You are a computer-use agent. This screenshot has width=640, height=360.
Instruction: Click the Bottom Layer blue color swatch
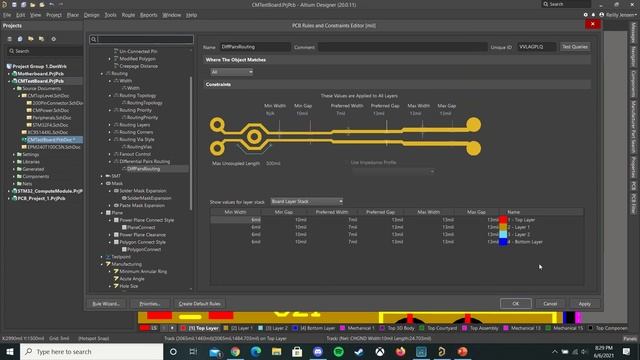[503, 242]
